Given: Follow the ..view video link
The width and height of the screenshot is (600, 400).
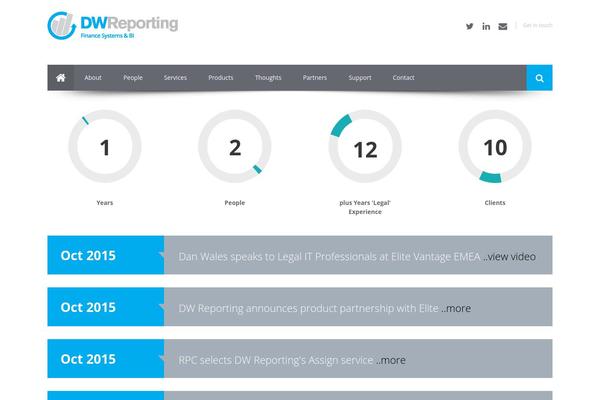Looking at the screenshot, I should [509, 256].
